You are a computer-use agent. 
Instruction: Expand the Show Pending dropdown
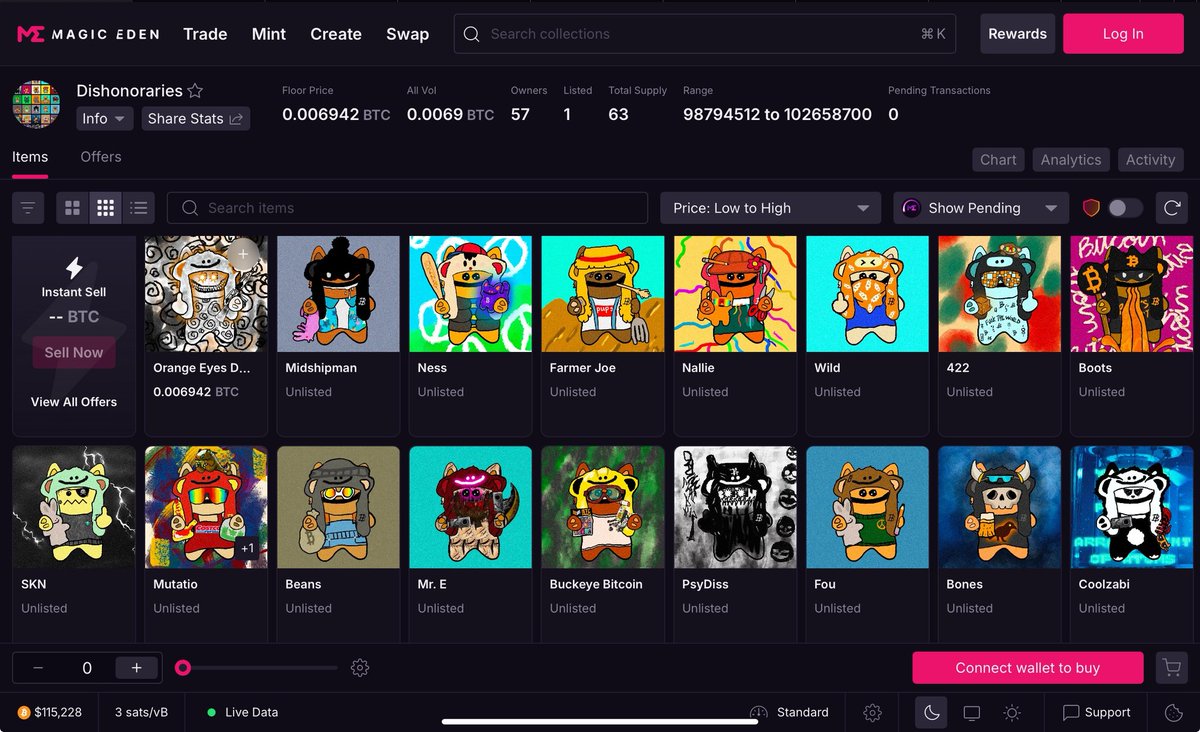tap(980, 207)
